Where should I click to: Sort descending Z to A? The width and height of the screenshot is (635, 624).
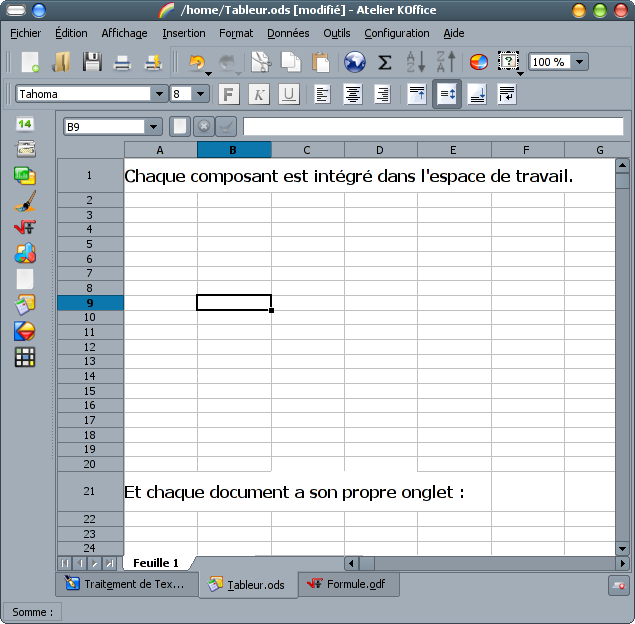click(446, 62)
